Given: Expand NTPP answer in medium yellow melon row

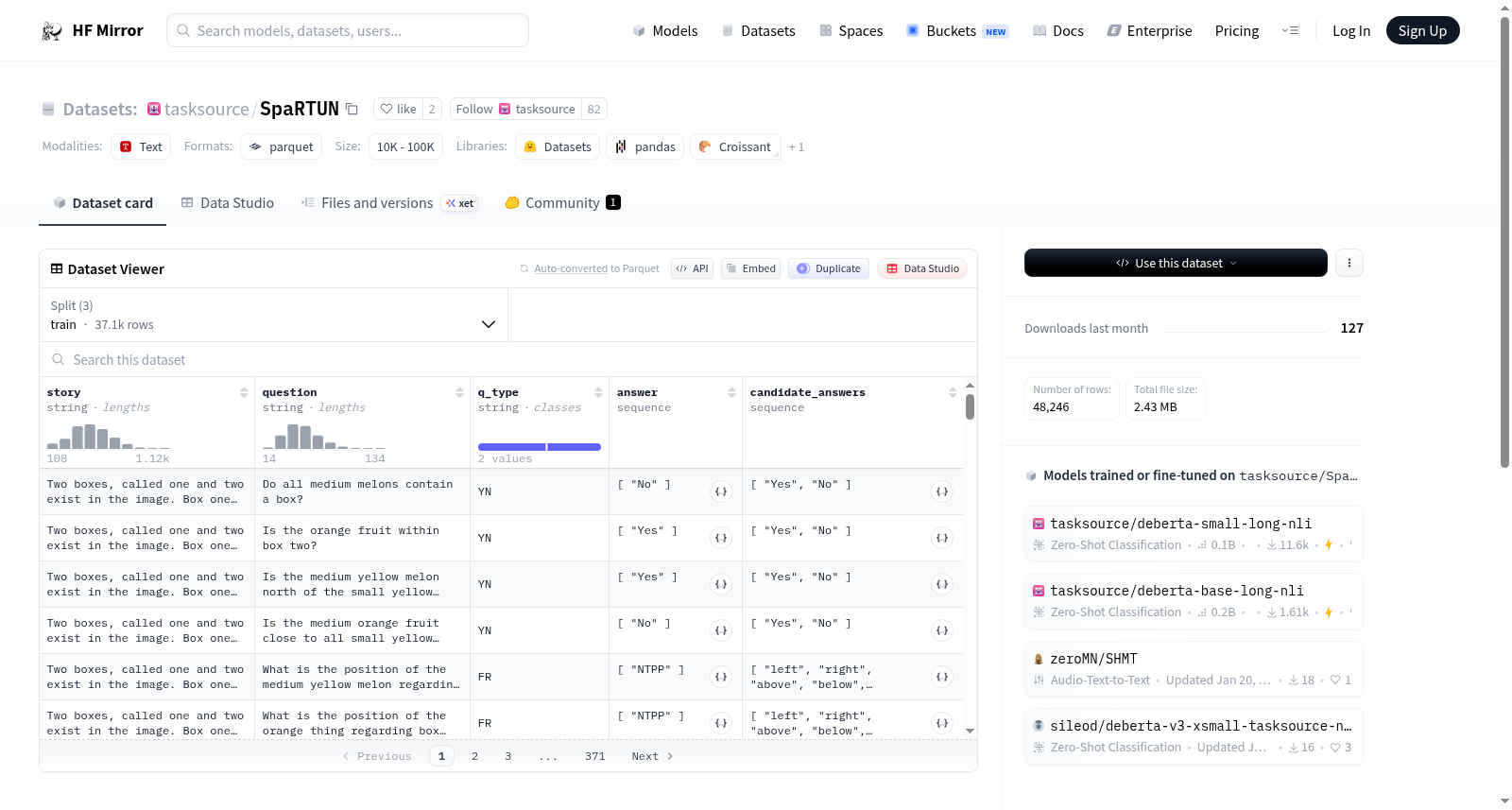Looking at the screenshot, I should coord(721,677).
